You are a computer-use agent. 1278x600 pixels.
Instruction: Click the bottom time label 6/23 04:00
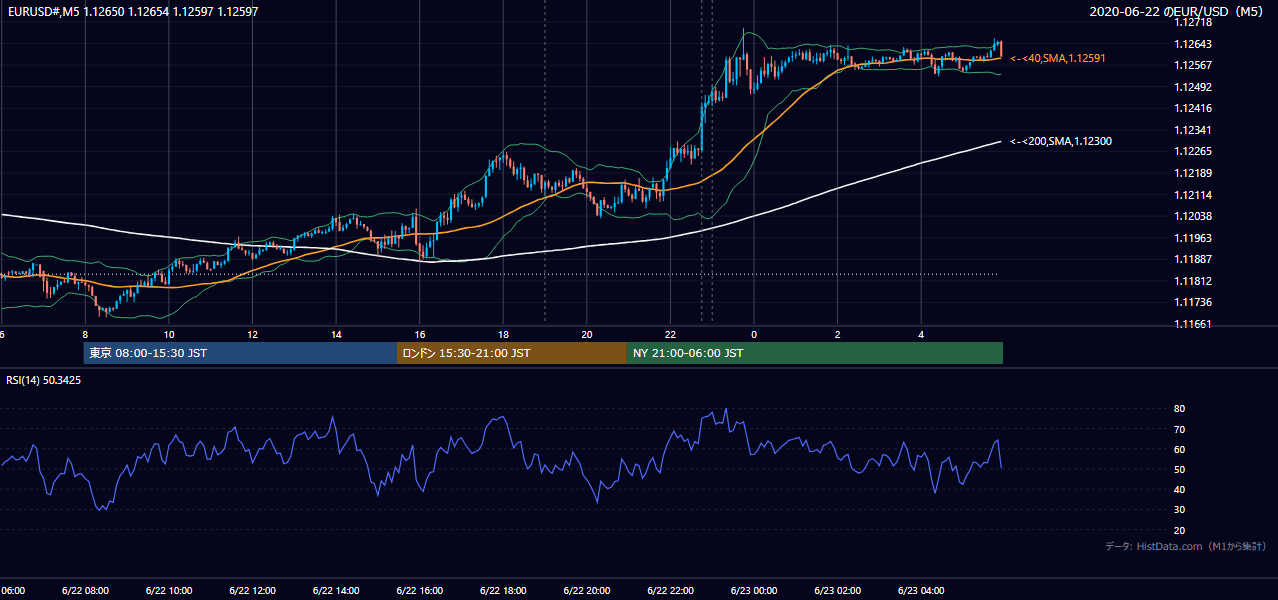[921, 591]
